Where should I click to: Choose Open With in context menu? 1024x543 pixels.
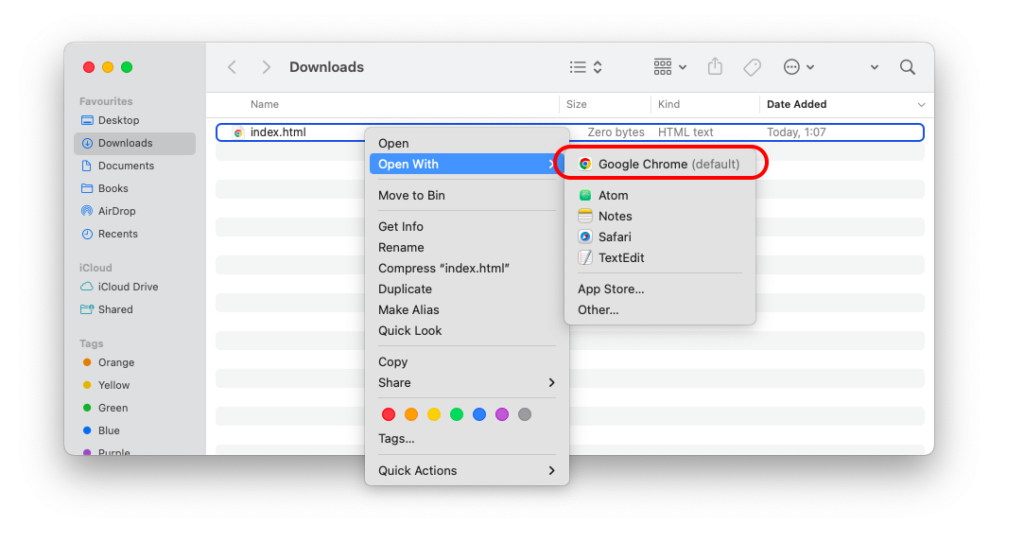466,164
